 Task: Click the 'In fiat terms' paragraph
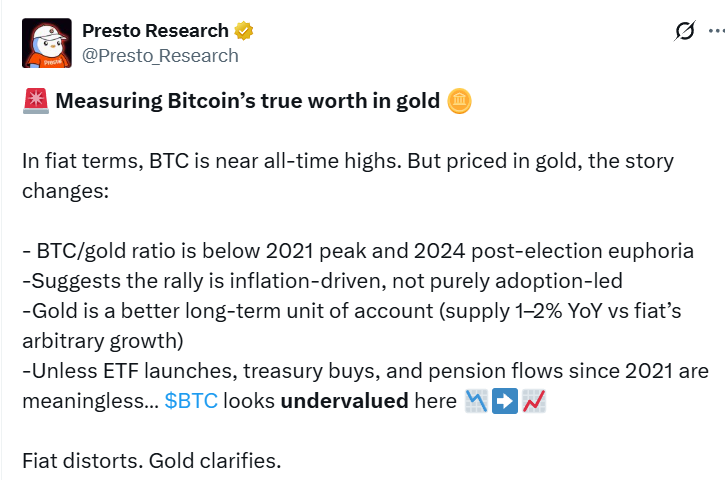348,176
